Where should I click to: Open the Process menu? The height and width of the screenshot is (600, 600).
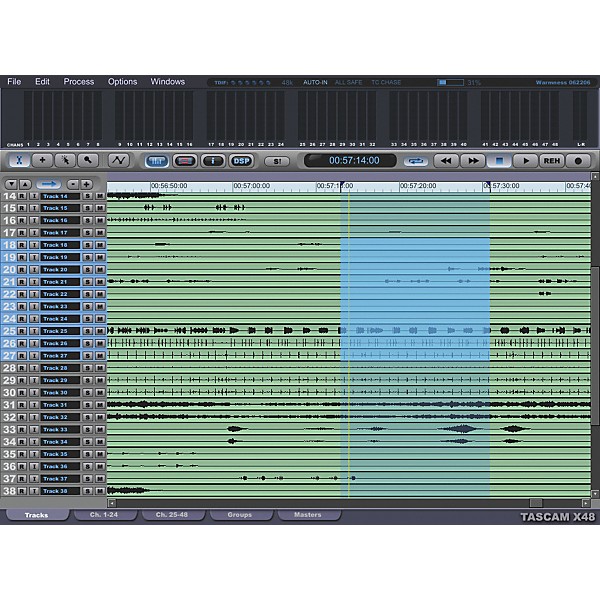click(x=79, y=82)
